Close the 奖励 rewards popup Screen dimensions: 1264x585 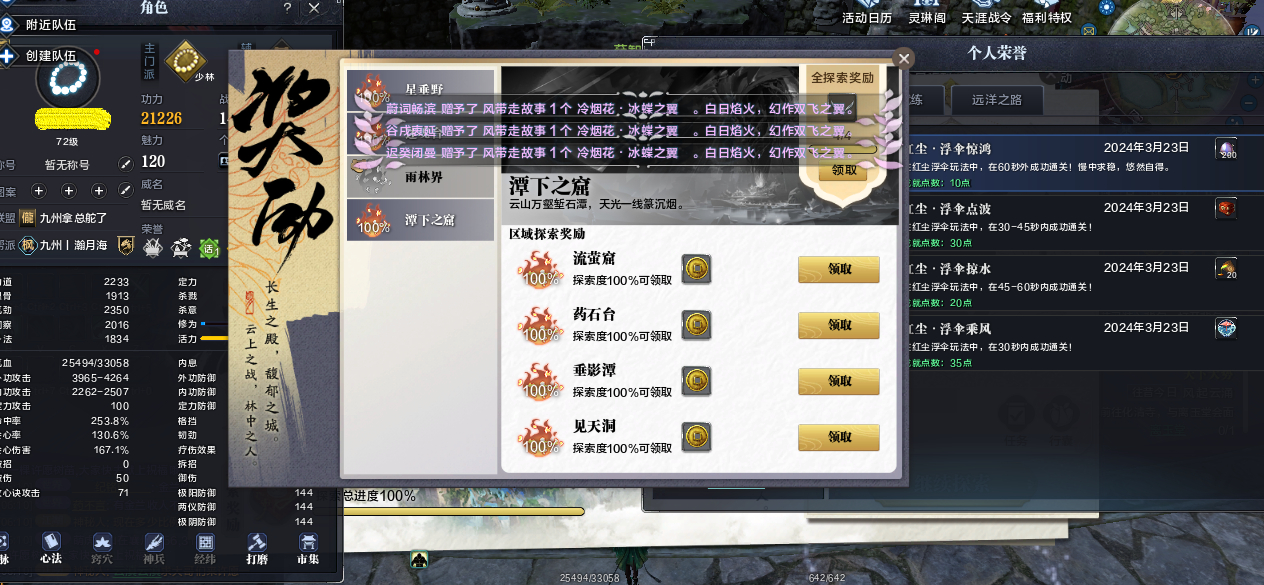click(x=904, y=59)
